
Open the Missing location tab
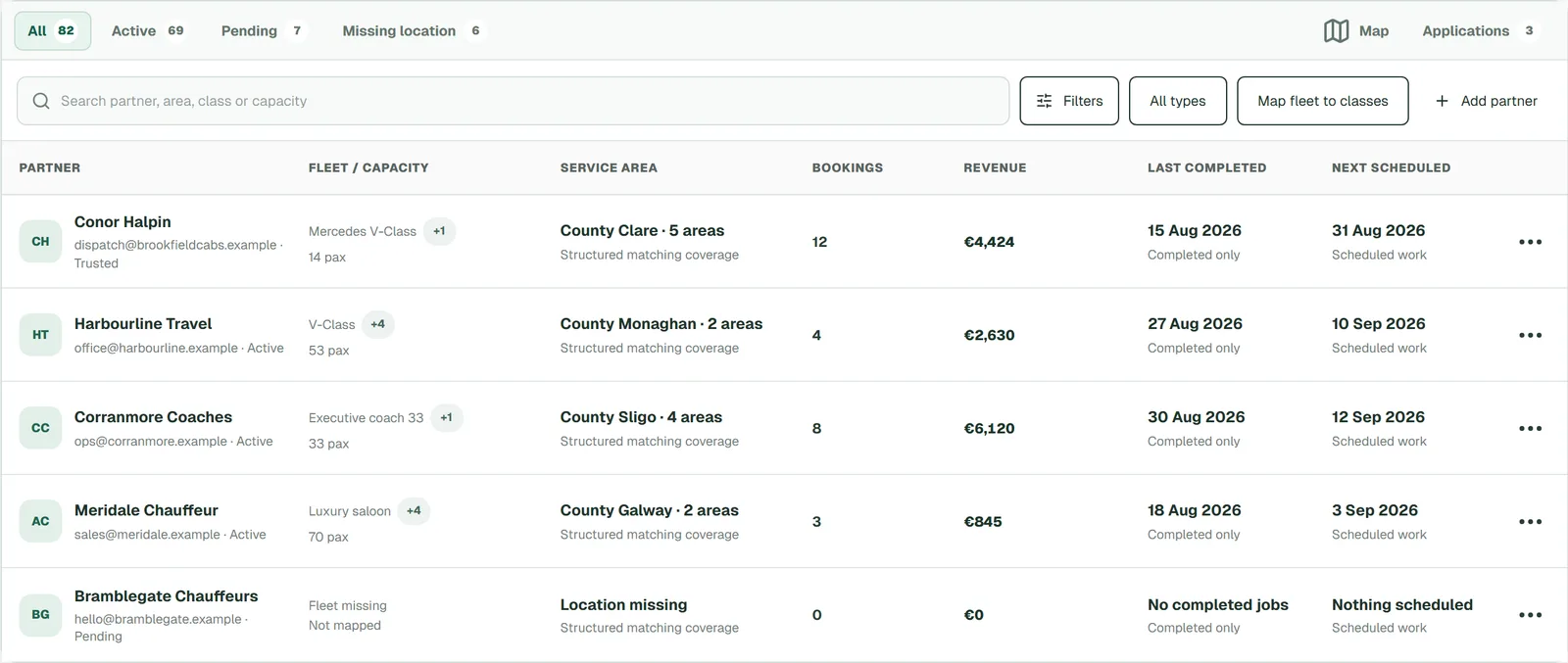[x=412, y=31]
